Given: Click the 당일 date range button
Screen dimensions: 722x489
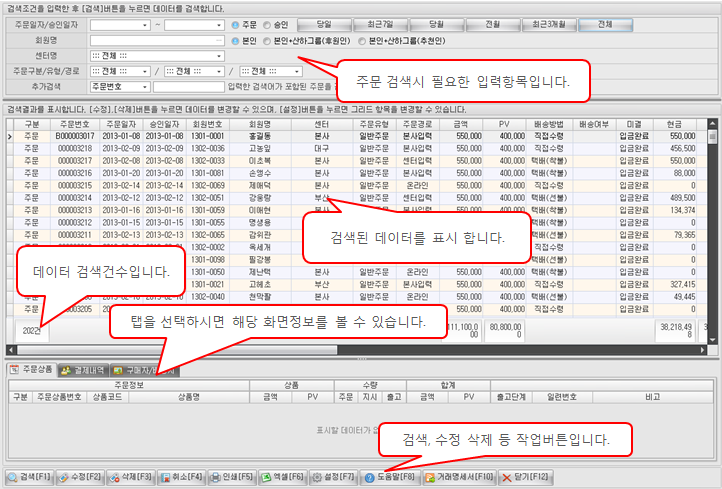Looking at the screenshot, I should click(325, 25).
